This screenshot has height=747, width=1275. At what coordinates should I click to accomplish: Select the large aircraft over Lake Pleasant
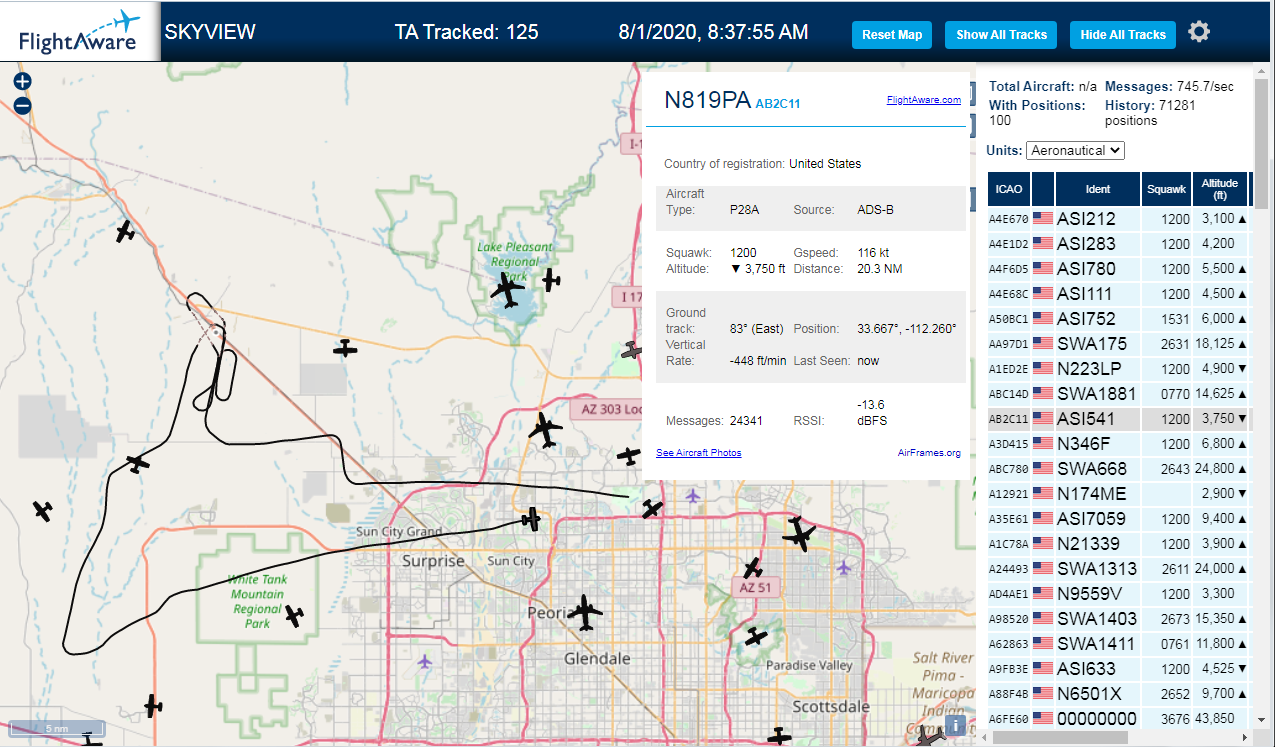tap(508, 291)
